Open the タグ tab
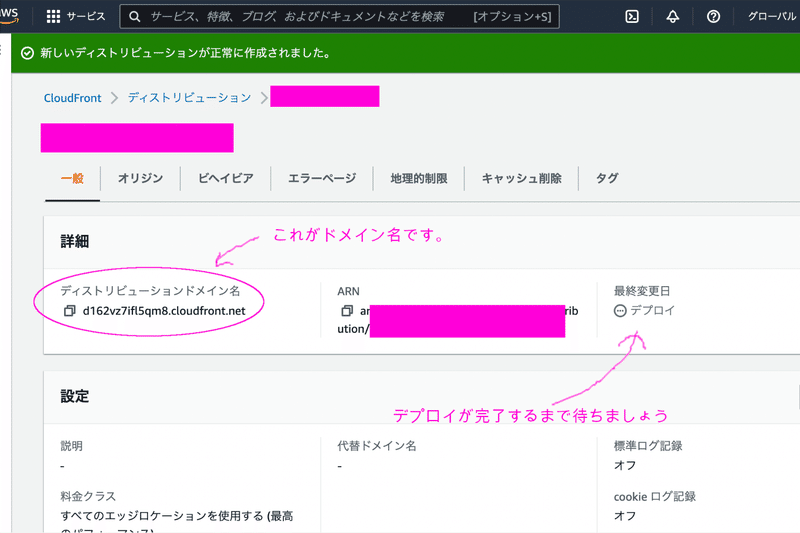The height and width of the screenshot is (533, 800). point(607,178)
